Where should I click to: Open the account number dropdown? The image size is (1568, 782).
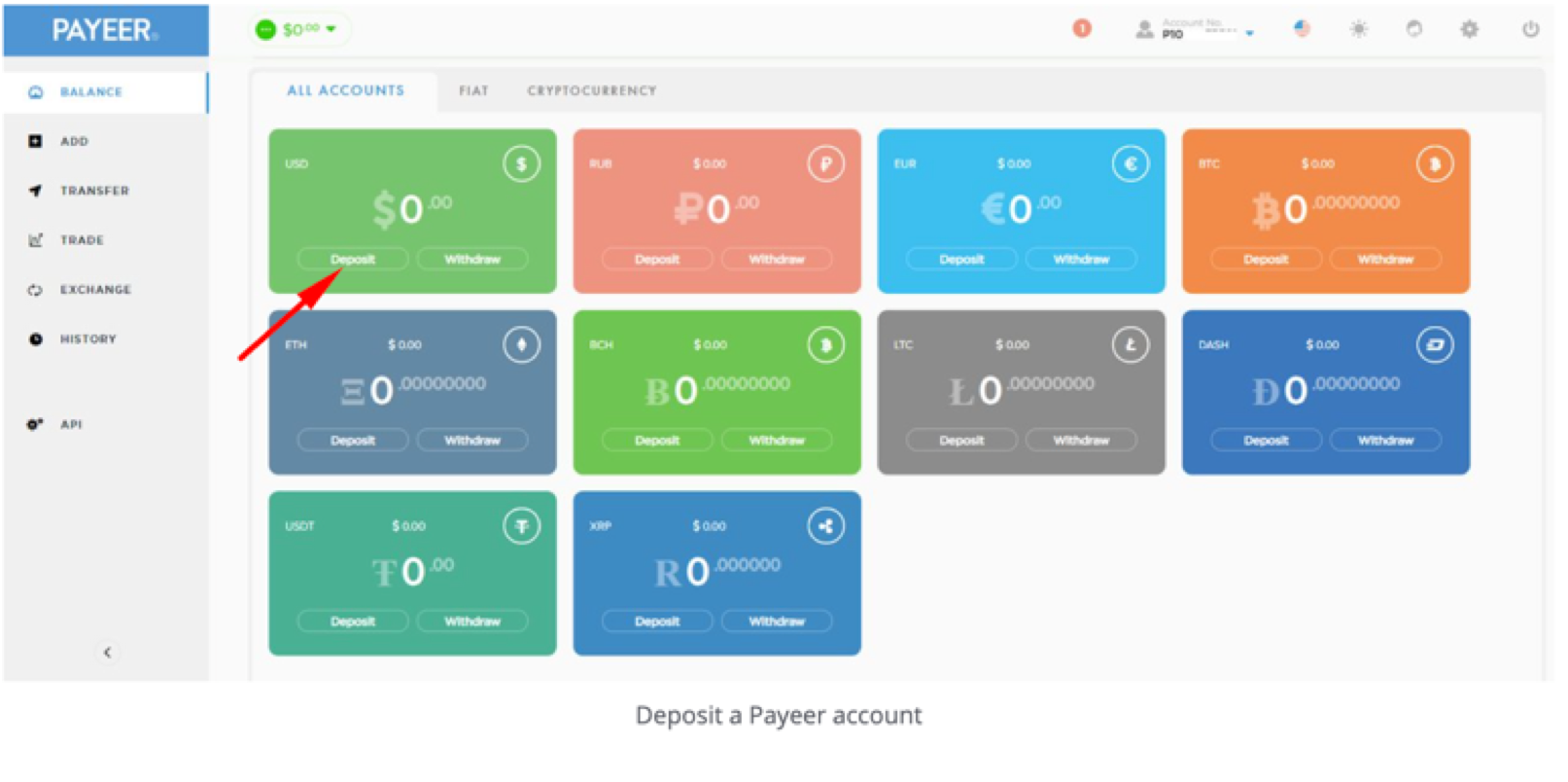coord(1196,30)
